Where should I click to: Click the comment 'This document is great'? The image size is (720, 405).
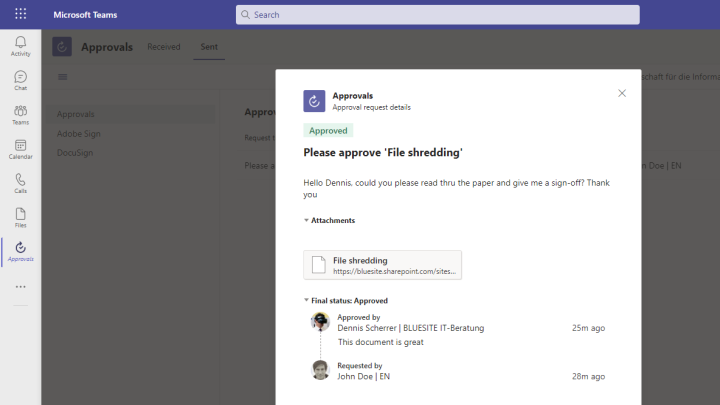click(x=381, y=342)
